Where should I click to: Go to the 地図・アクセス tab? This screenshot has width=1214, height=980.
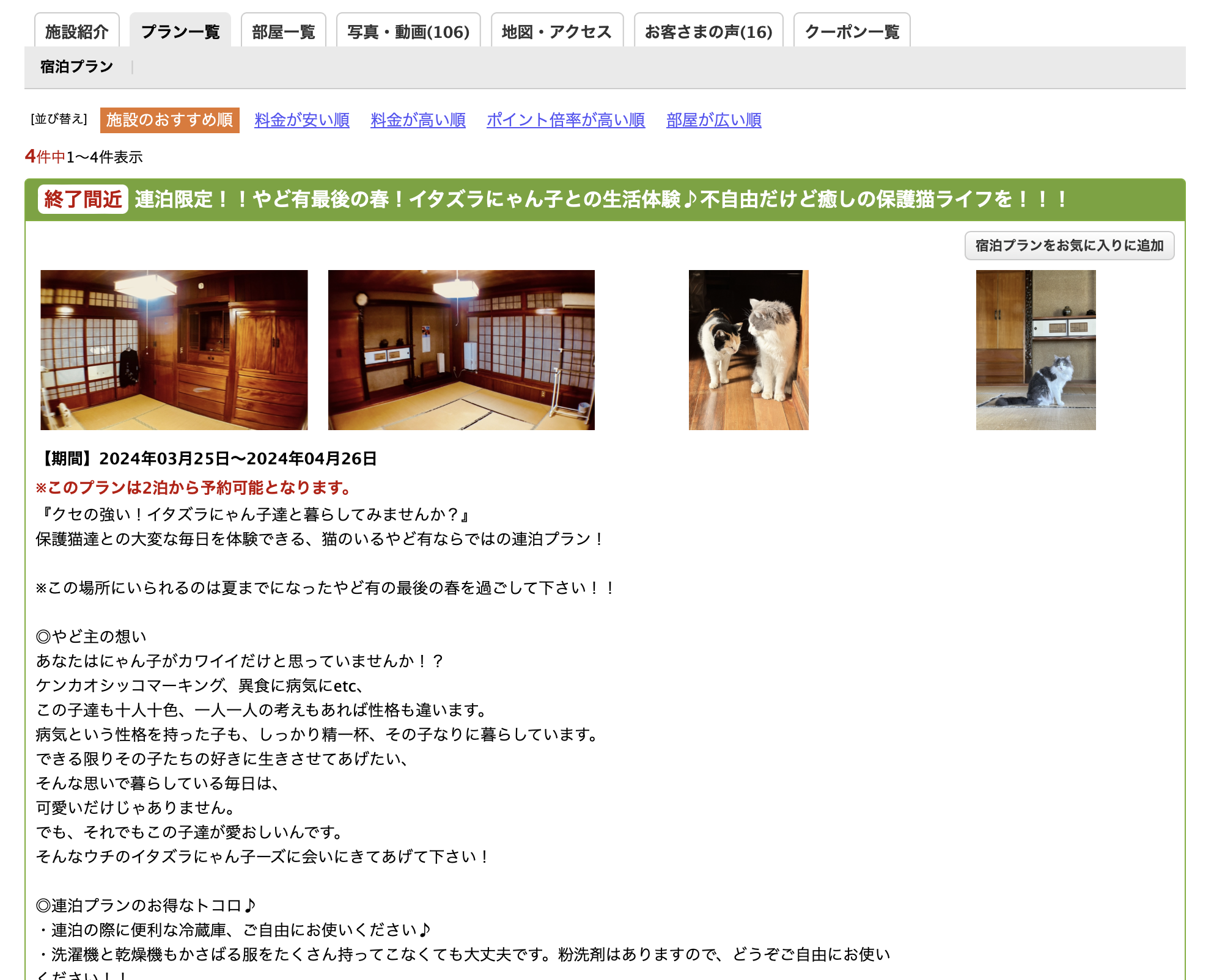557,31
